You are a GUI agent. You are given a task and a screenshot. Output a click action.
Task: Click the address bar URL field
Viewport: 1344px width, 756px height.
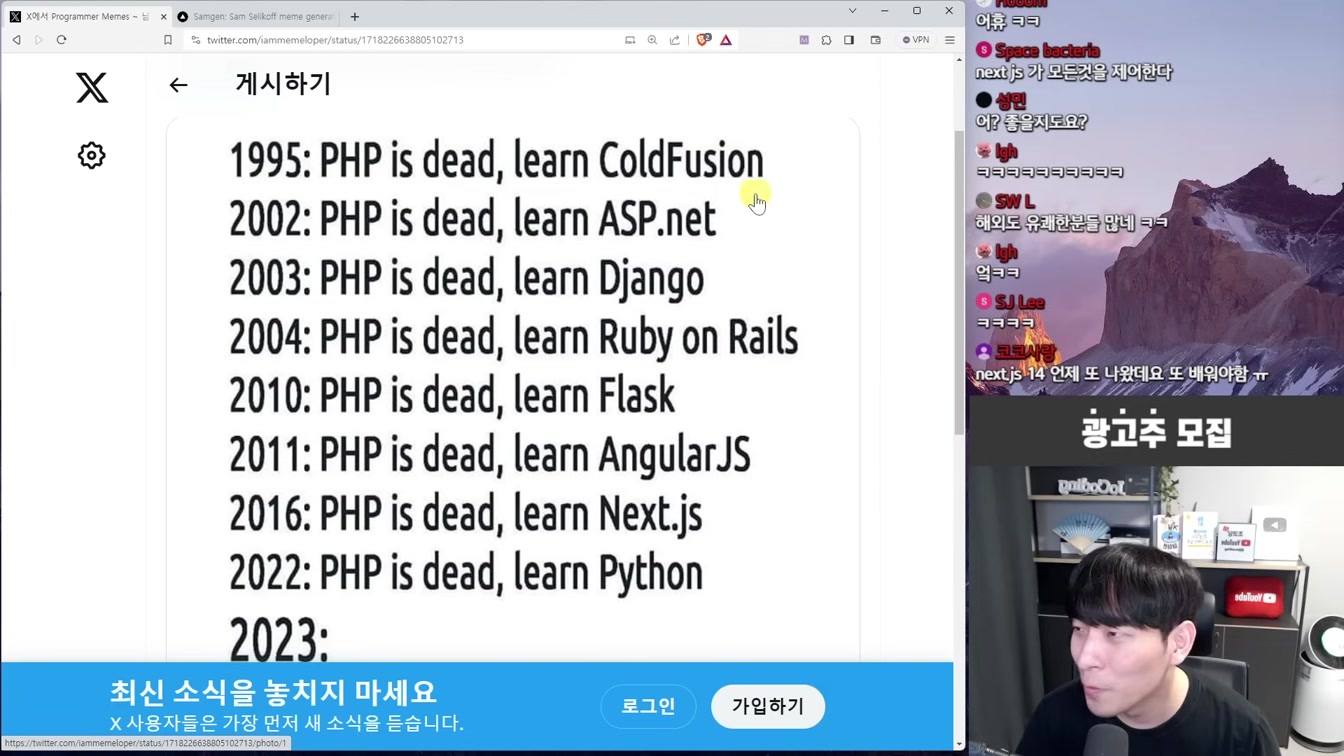[x=410, y=40]
